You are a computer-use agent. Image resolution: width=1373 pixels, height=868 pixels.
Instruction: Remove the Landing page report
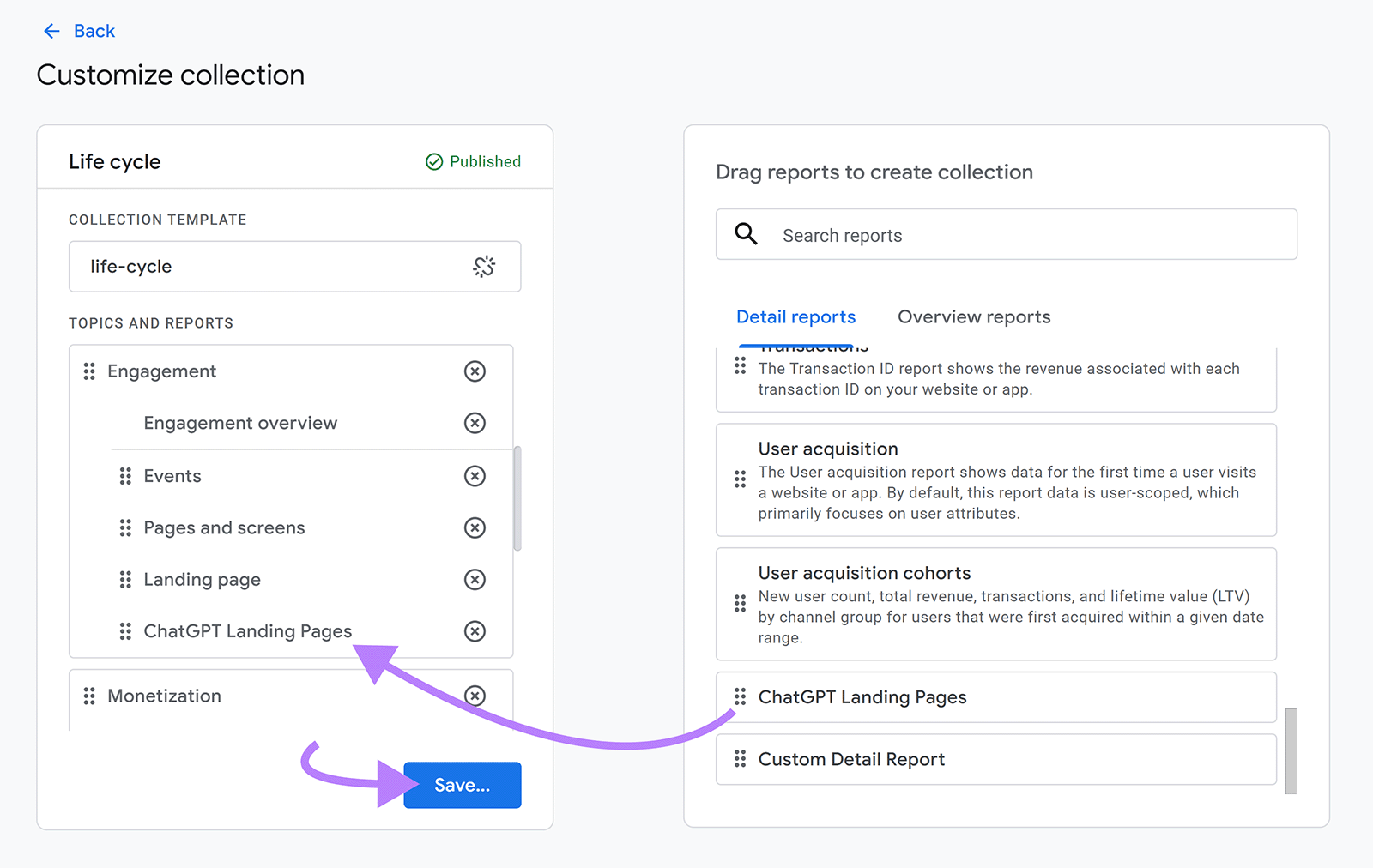click(x=475, y=579)
